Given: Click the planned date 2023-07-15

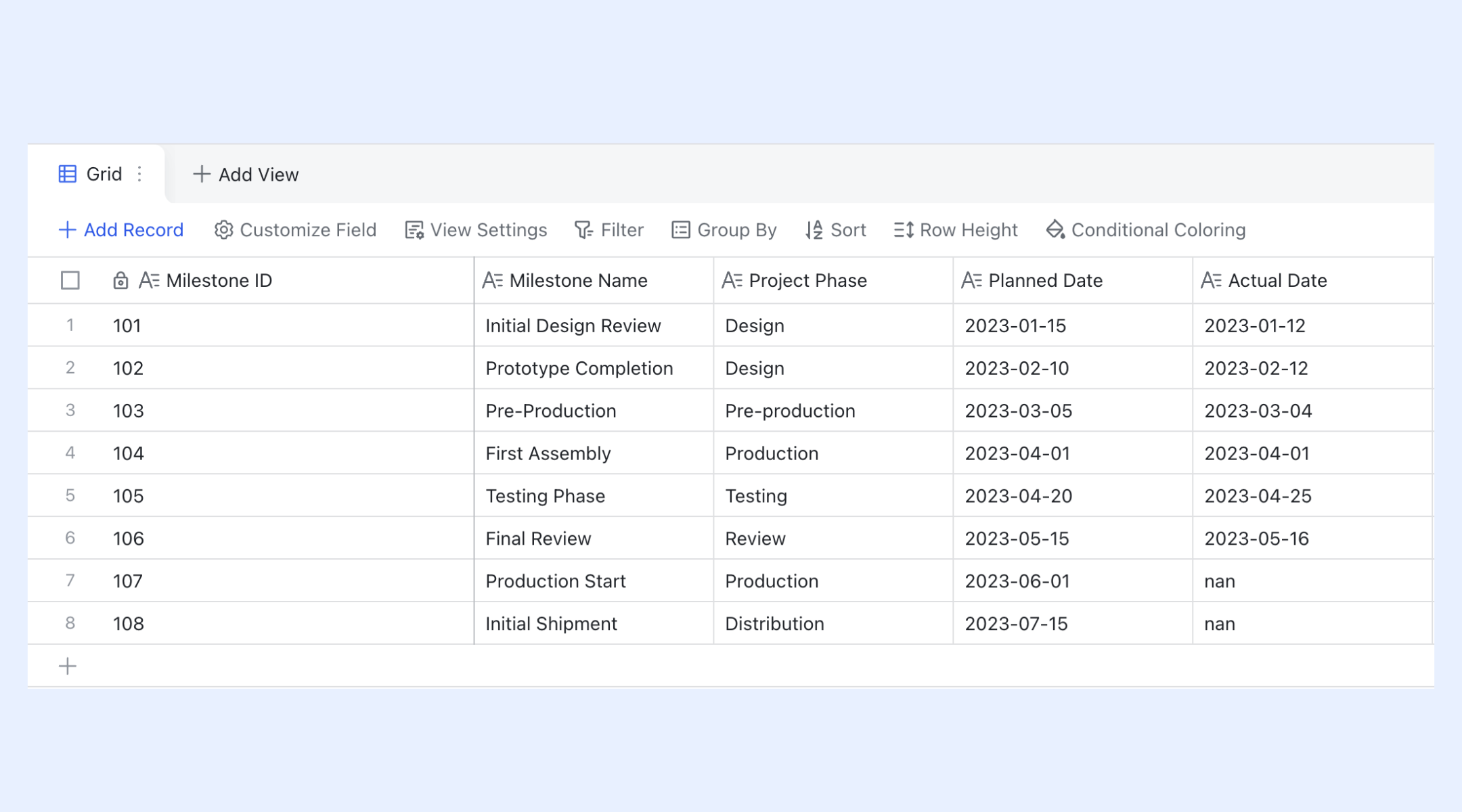Looking at the screenshot, I should (x=1073, y=623).
